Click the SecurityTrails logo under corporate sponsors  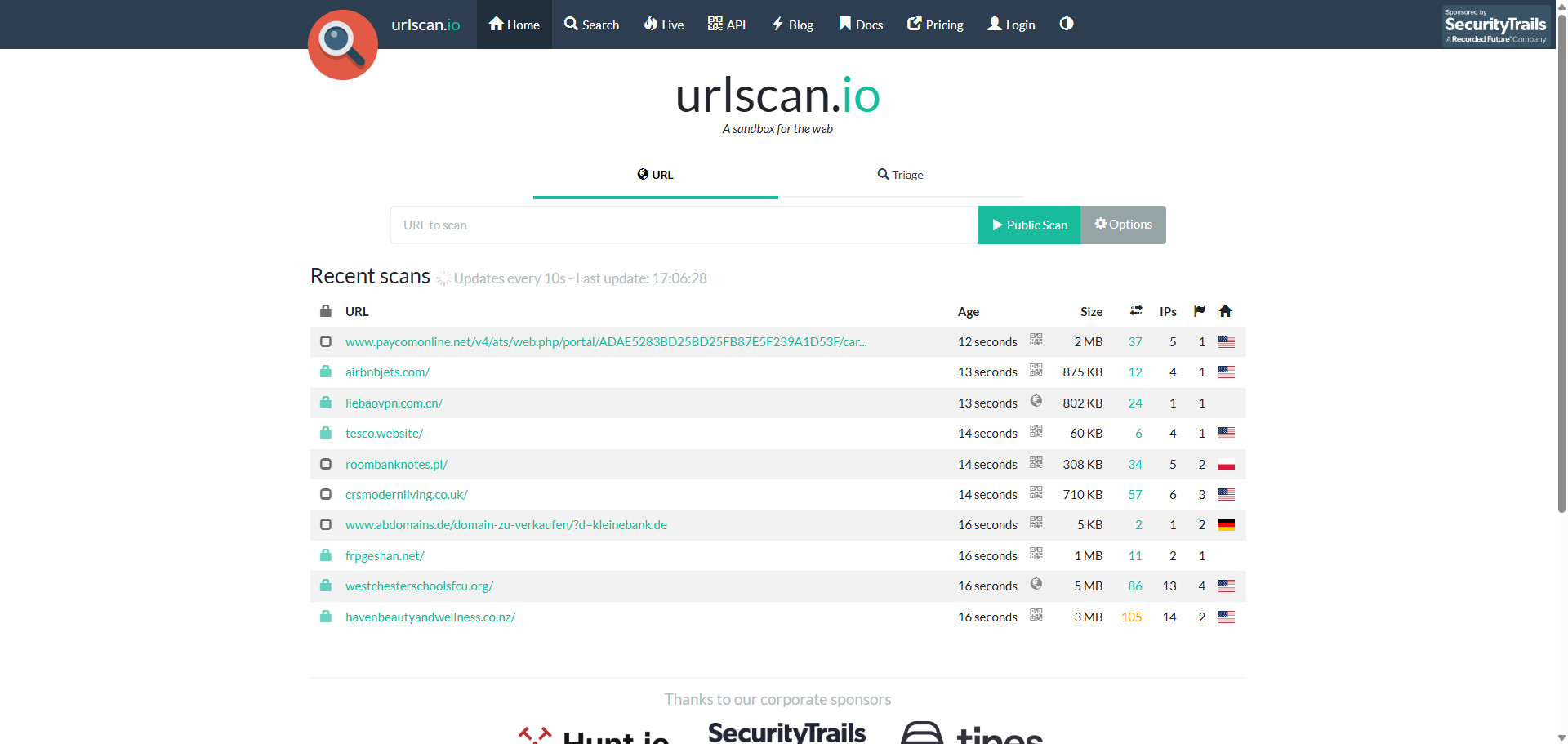coord(786,733)
